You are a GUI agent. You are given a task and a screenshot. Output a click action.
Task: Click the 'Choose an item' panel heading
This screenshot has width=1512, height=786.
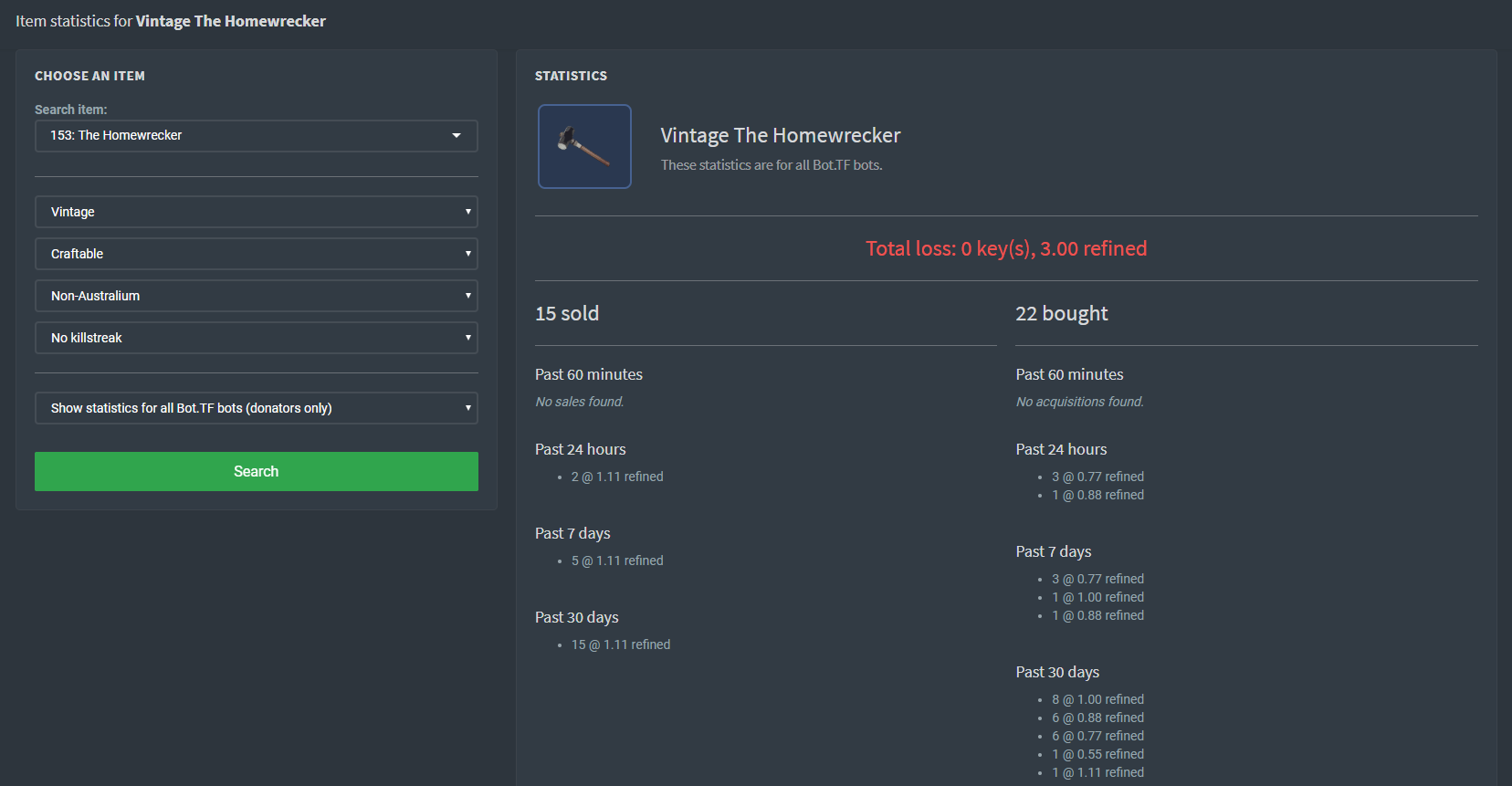pos(89,76)
